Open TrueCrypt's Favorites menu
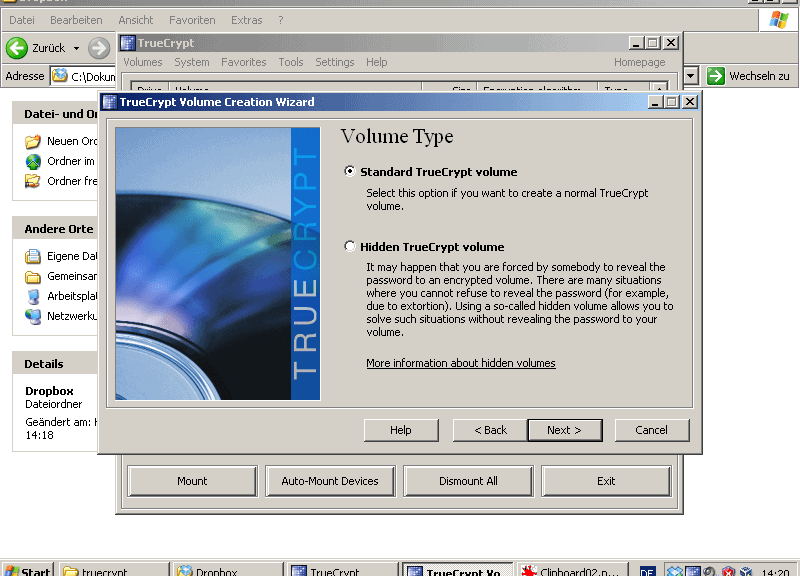800x576 pixels. pyautogui.click(x=243, y=62)
